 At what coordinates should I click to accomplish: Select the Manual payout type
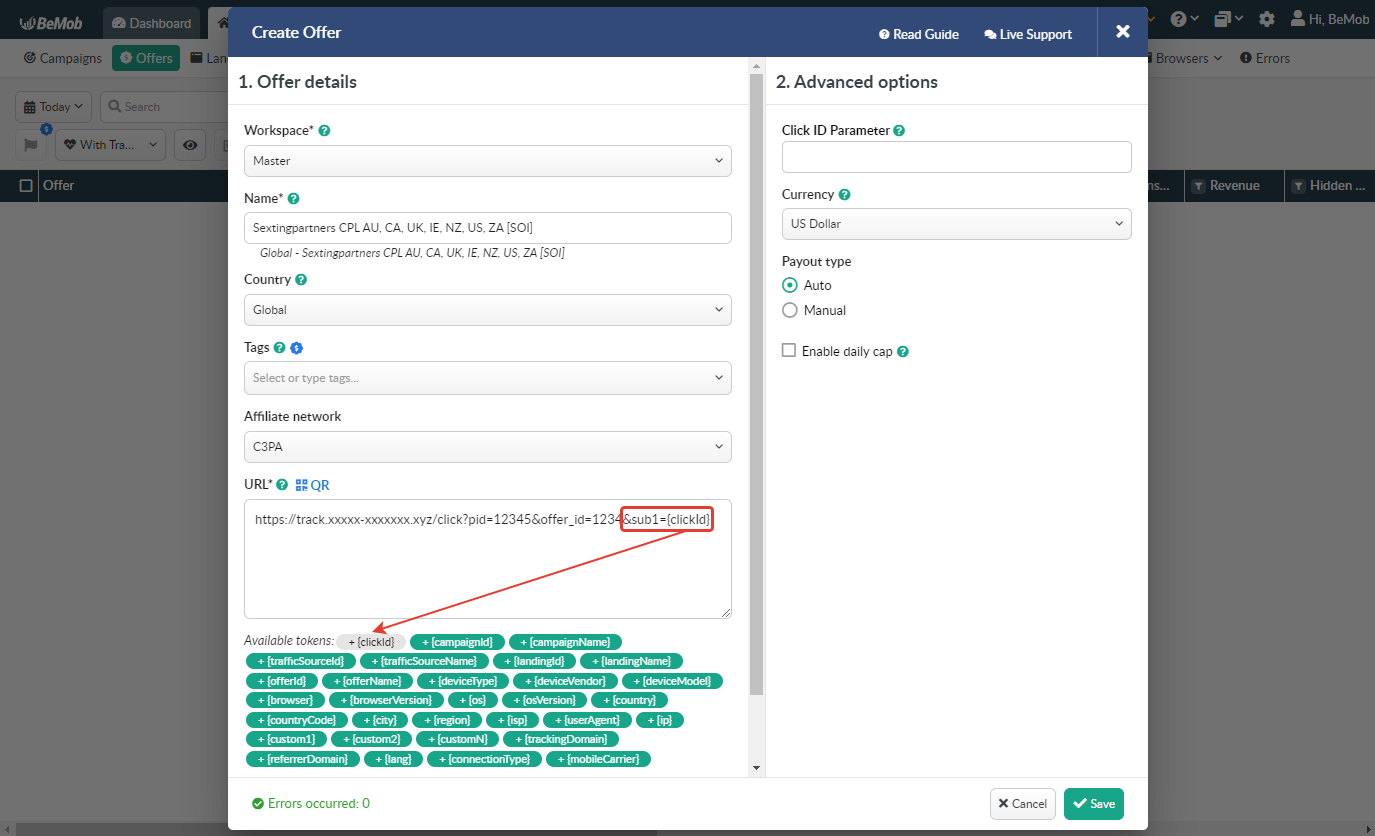pos(790,310)
